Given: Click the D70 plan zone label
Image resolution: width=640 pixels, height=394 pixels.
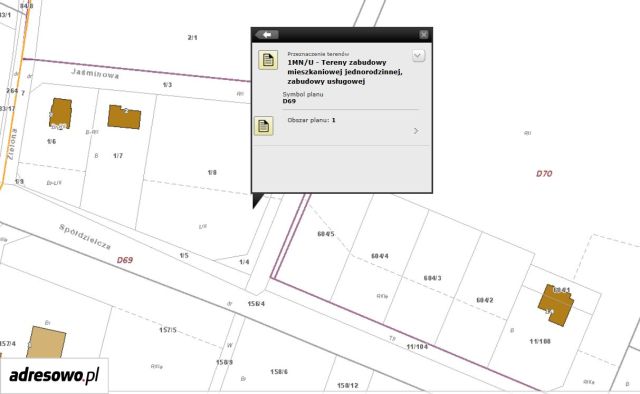Looking at the screenshot, I should coord(544,174).
